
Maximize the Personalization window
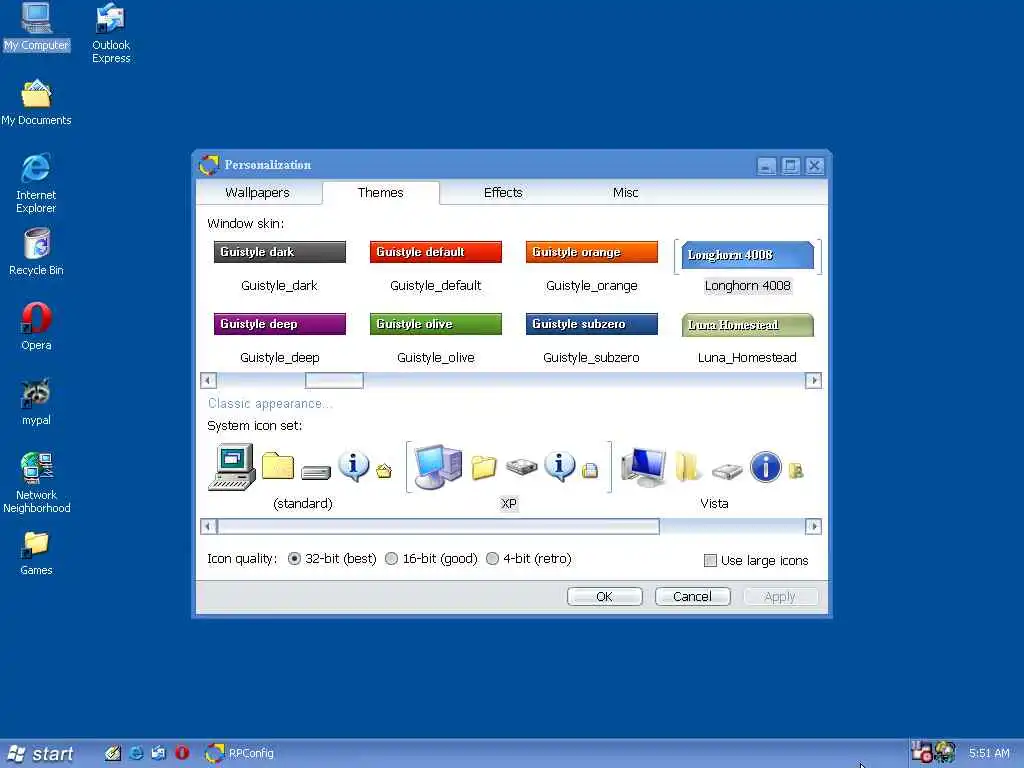click(x=790, y=166)
